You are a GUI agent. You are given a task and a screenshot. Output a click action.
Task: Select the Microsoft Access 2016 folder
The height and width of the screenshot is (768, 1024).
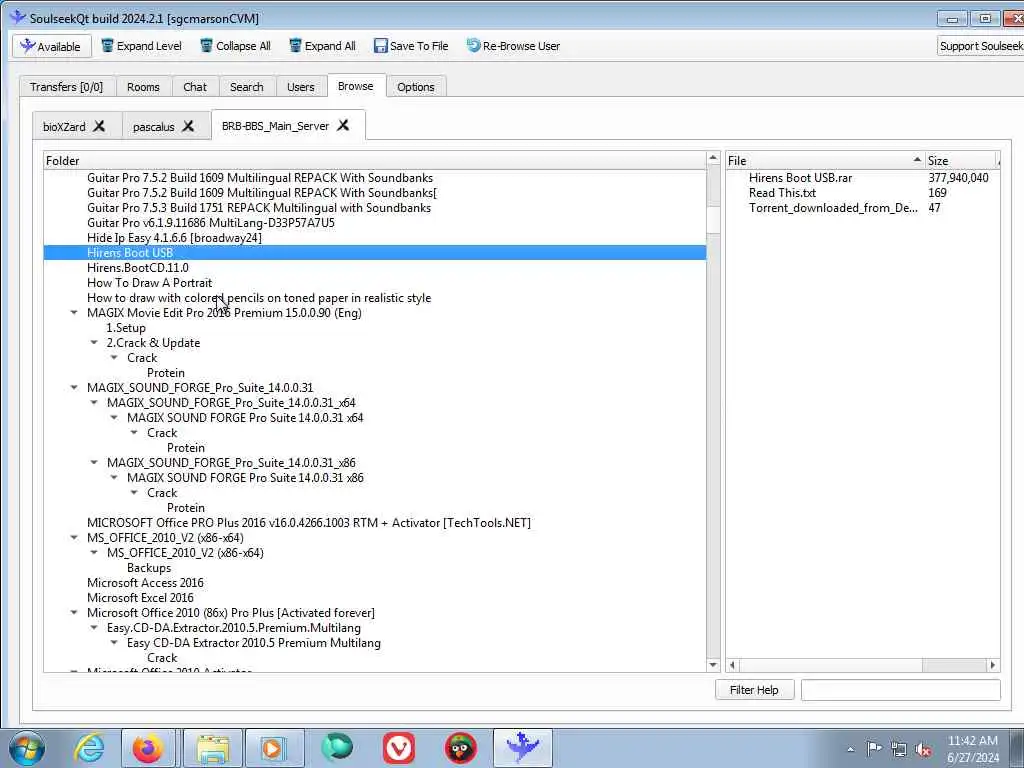(x=145, y=583)
